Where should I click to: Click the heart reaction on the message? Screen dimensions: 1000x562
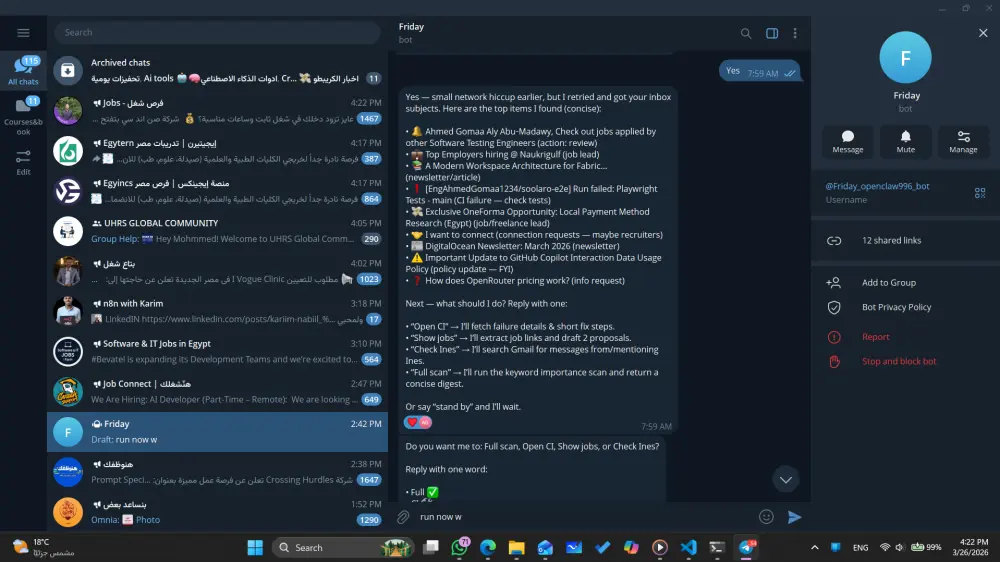418,422
